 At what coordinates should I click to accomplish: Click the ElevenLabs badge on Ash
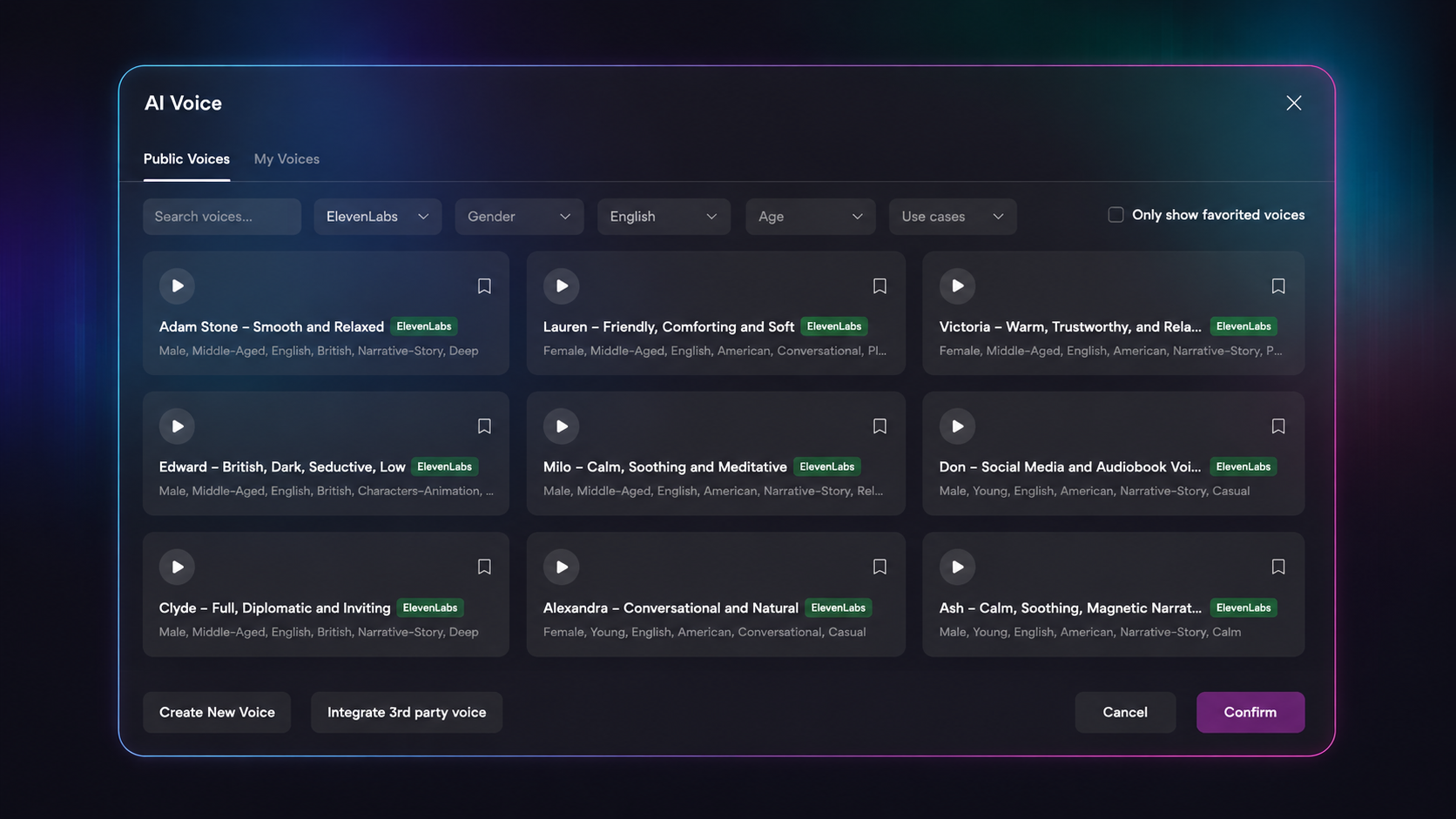1244,608
